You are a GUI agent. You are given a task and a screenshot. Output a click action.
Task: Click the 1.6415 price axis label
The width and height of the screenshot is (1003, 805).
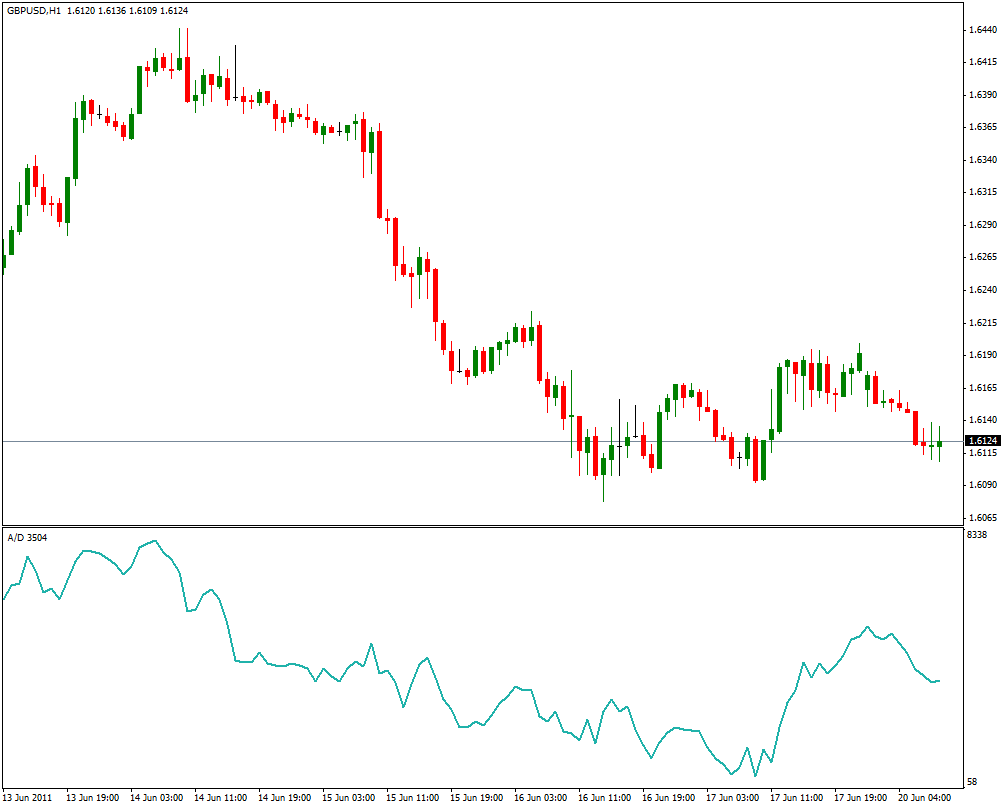(983, 62)
